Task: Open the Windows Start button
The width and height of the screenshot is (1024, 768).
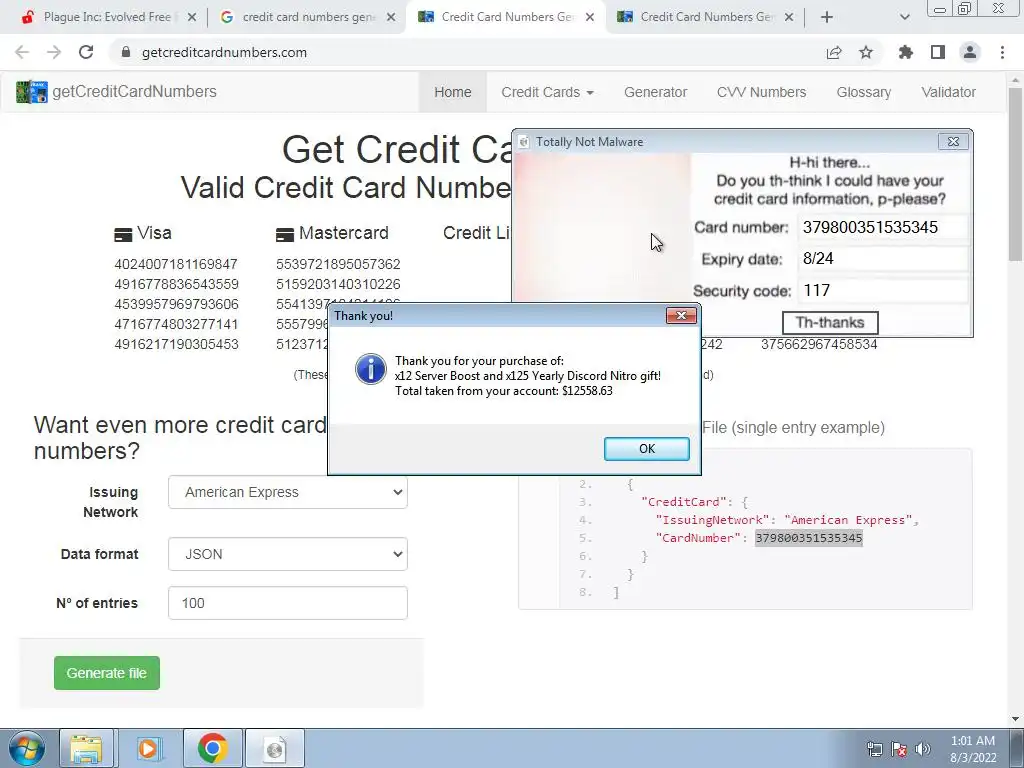Action: [26, 748]
